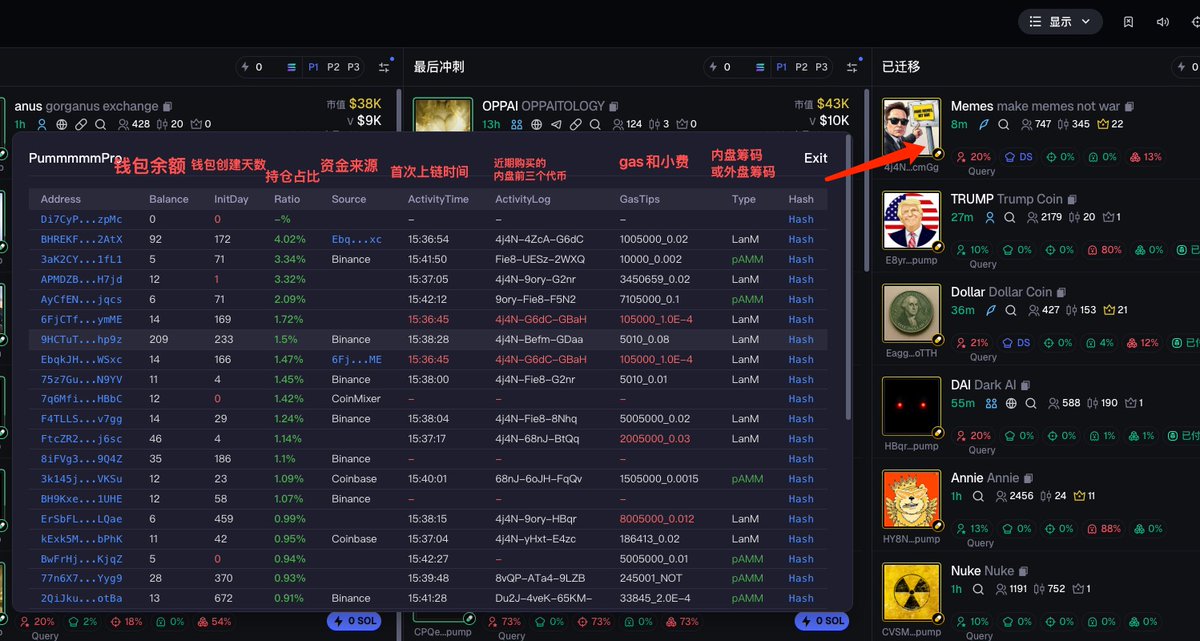Click Query under the TRUMP card
The height and width of the screenshot is (641, 1200).
point(982,264)
